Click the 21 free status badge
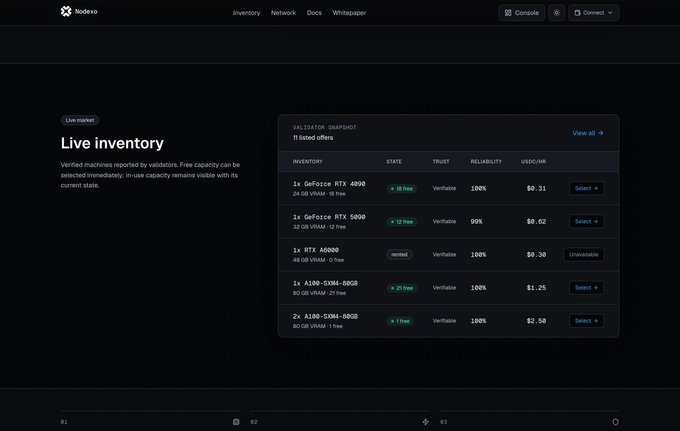Screen dimensions: 680x431 402,288
